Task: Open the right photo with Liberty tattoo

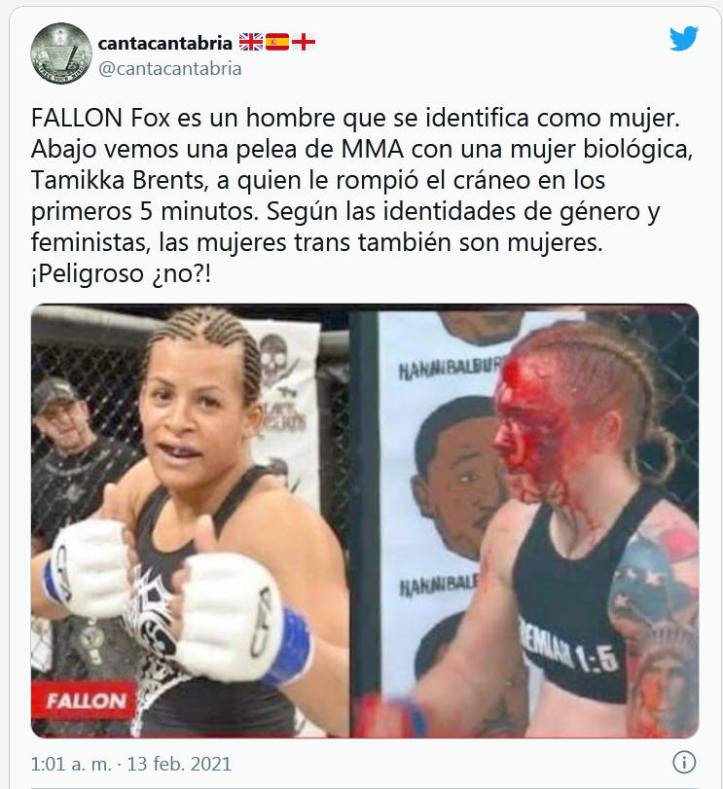Action: tap(524, 521)
